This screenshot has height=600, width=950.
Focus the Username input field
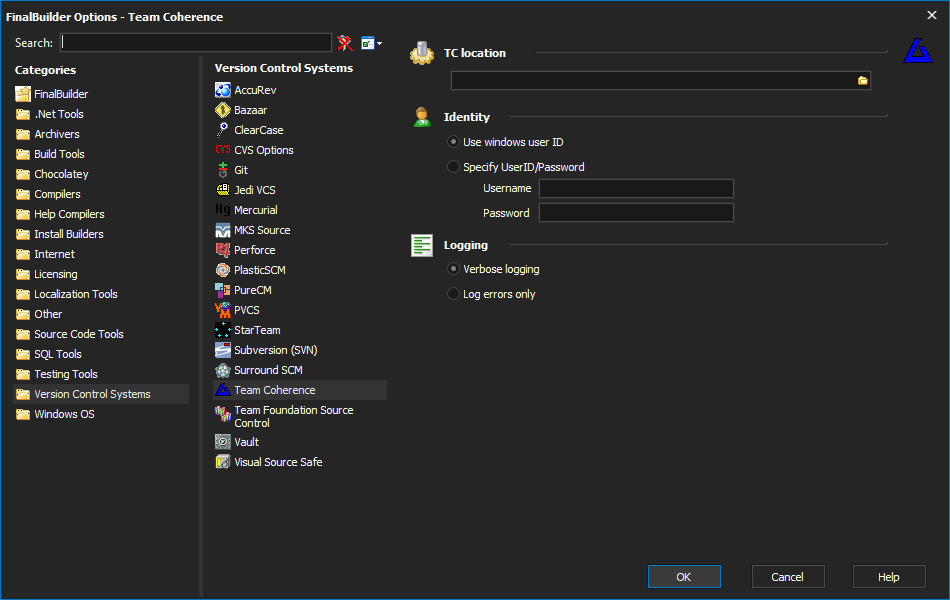point(636,188)
